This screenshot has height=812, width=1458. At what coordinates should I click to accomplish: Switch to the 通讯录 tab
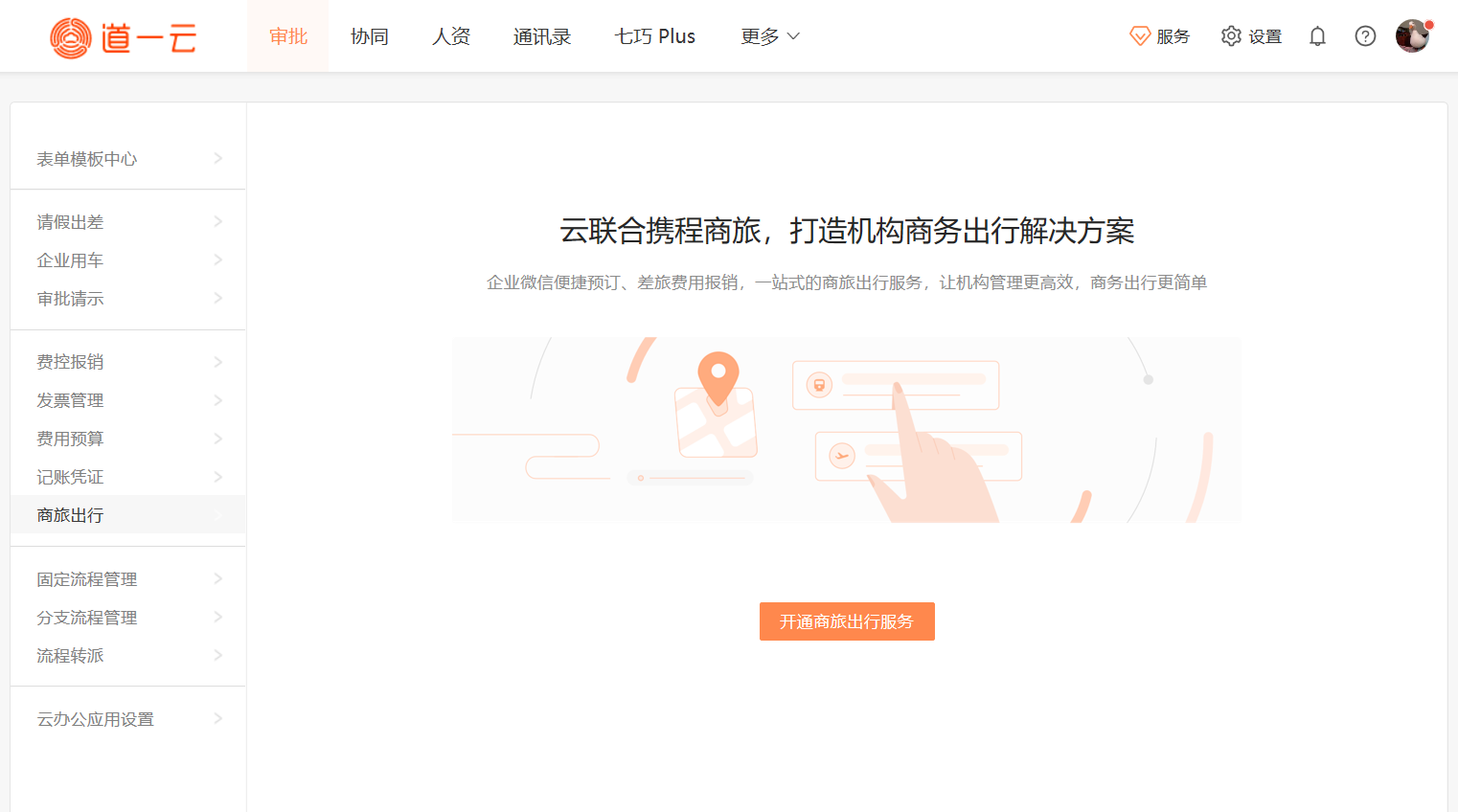(x=542, y=36)
